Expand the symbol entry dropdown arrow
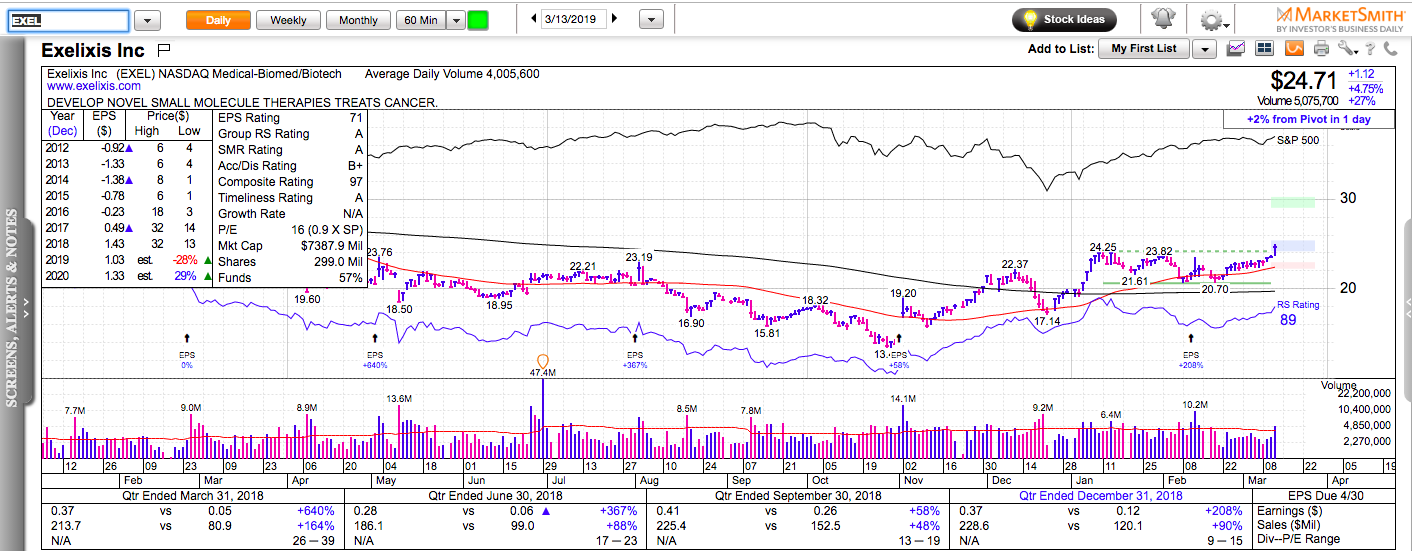 147,20
